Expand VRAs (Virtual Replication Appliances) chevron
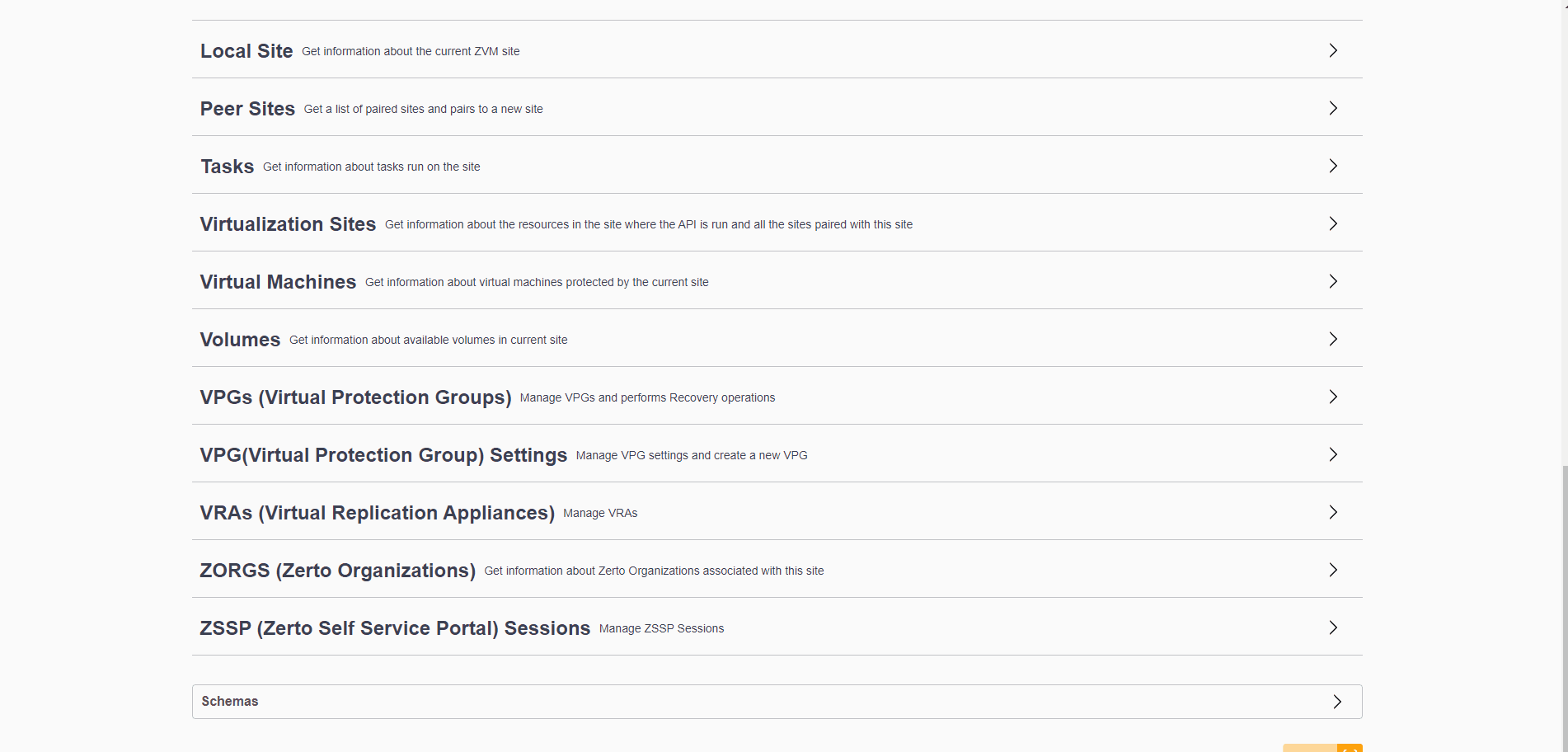The height and width of the screenshot is (752, 1568). 1333,512
